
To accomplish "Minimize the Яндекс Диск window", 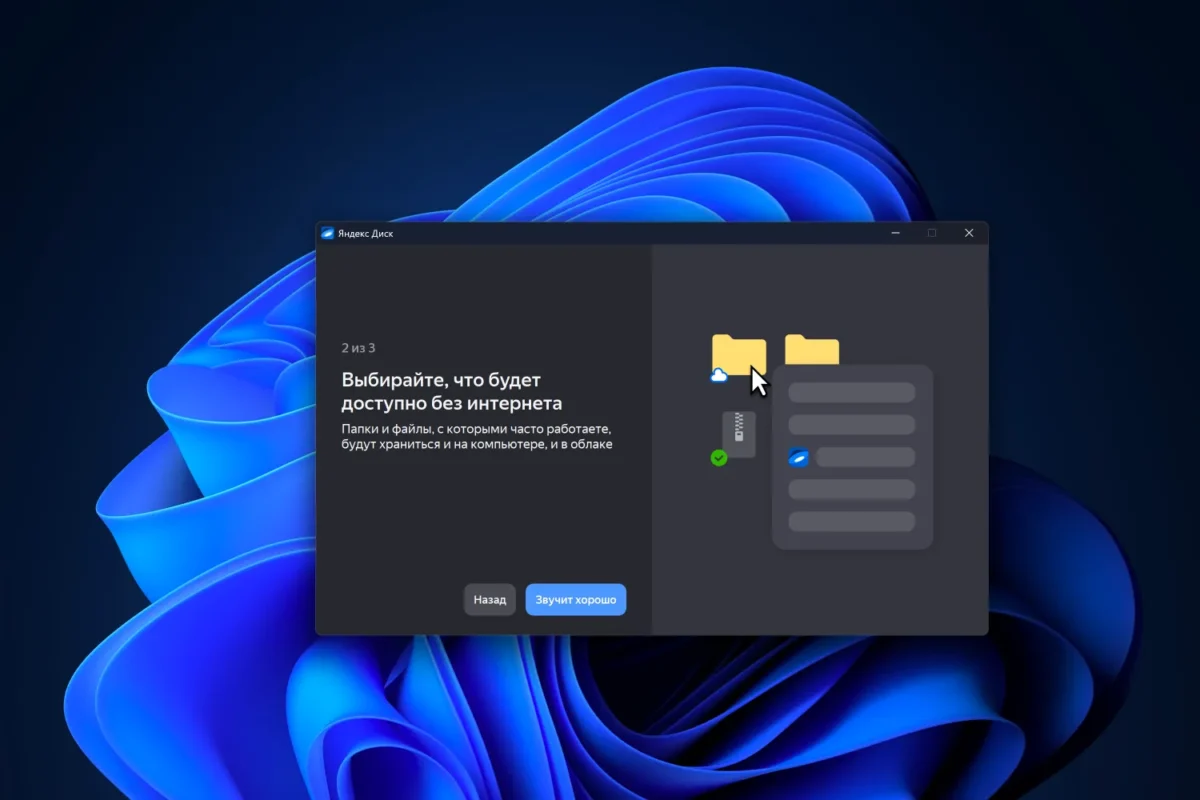I will 895,233.
